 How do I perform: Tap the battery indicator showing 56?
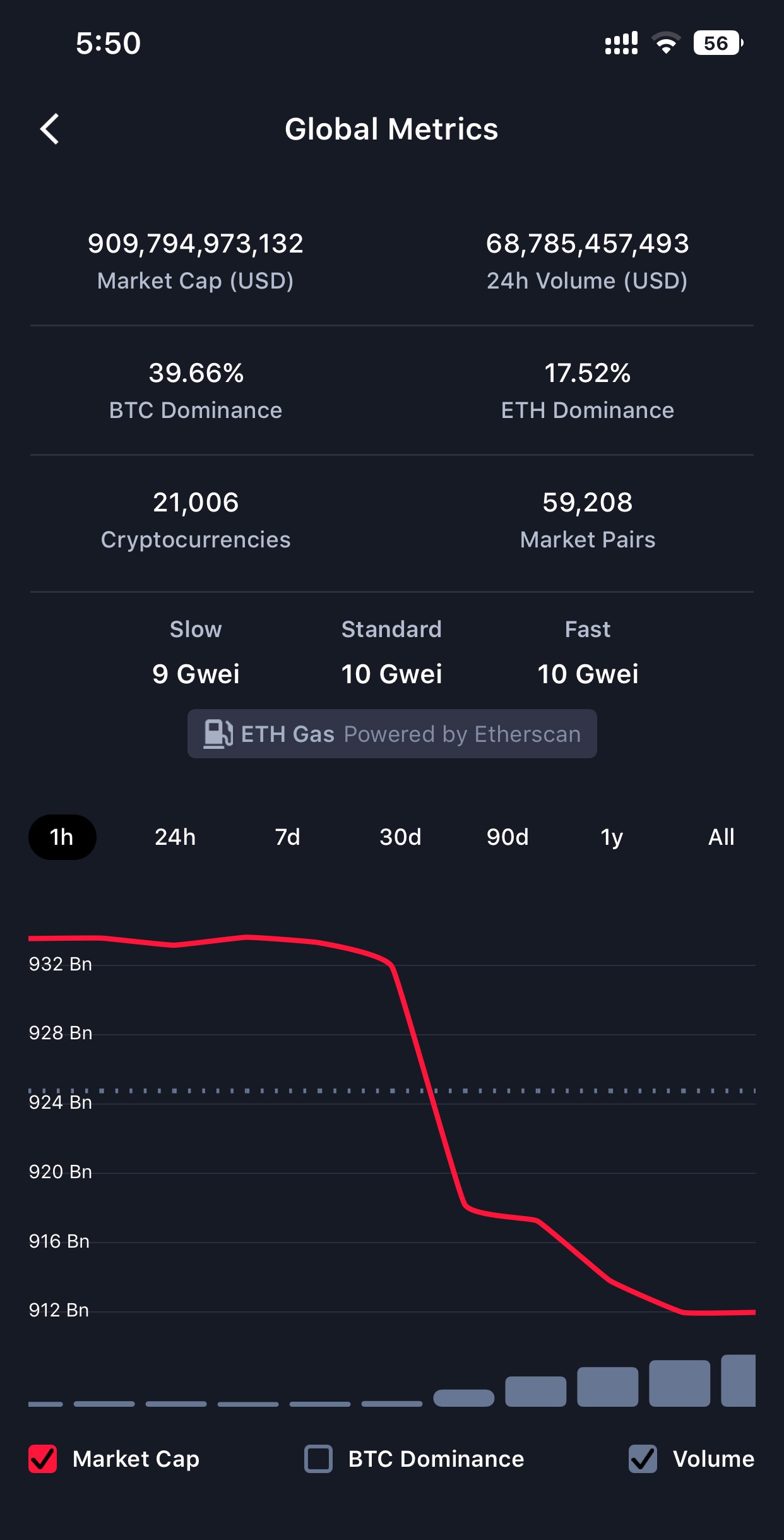point(718,43)
